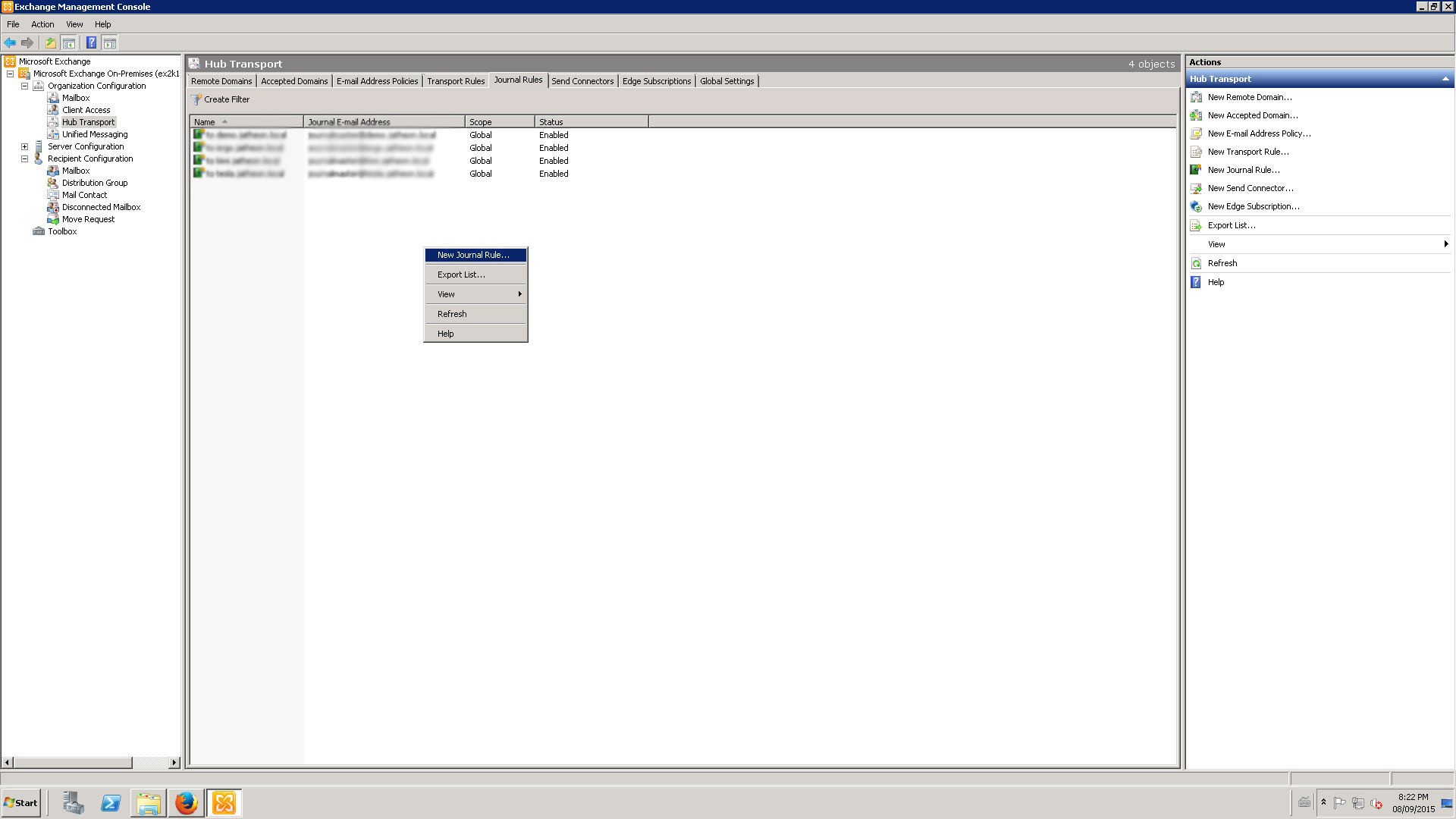Select Distribution Group under Recipient Configuration
This screenshot has width=1456, height=819.
[95, 183]
